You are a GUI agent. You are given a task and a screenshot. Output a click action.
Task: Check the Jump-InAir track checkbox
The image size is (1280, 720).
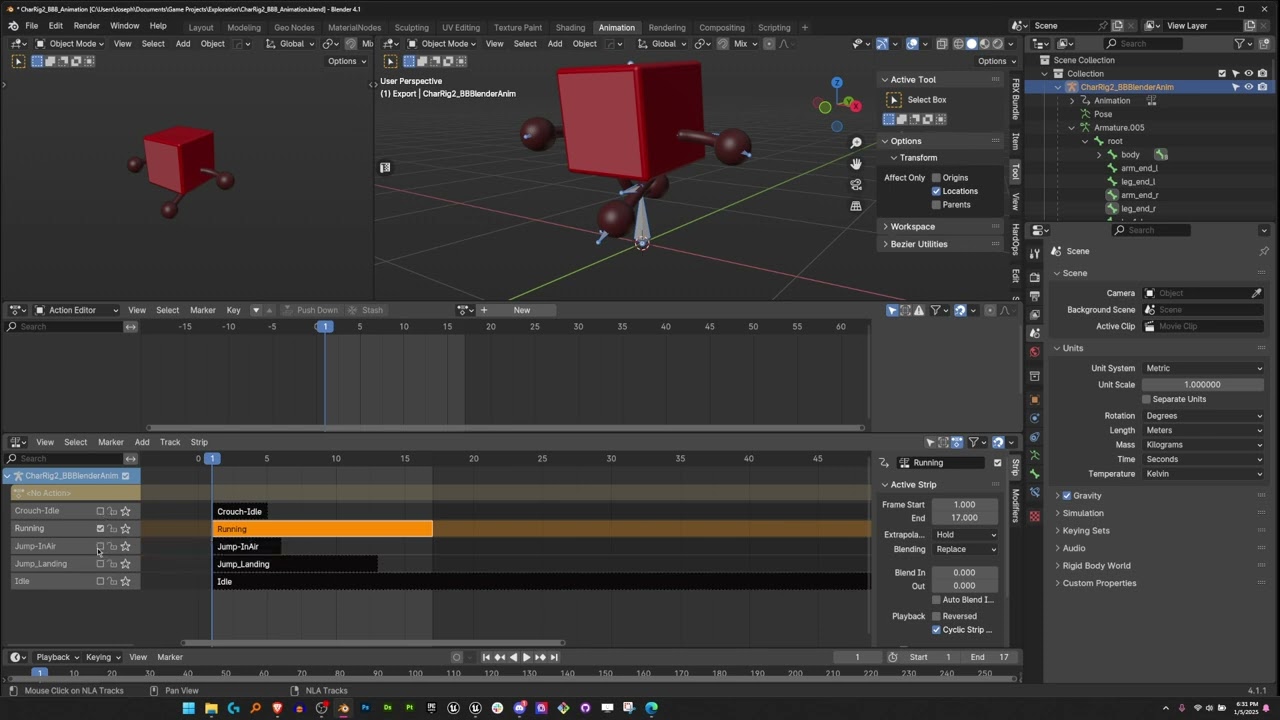[100, 546]
